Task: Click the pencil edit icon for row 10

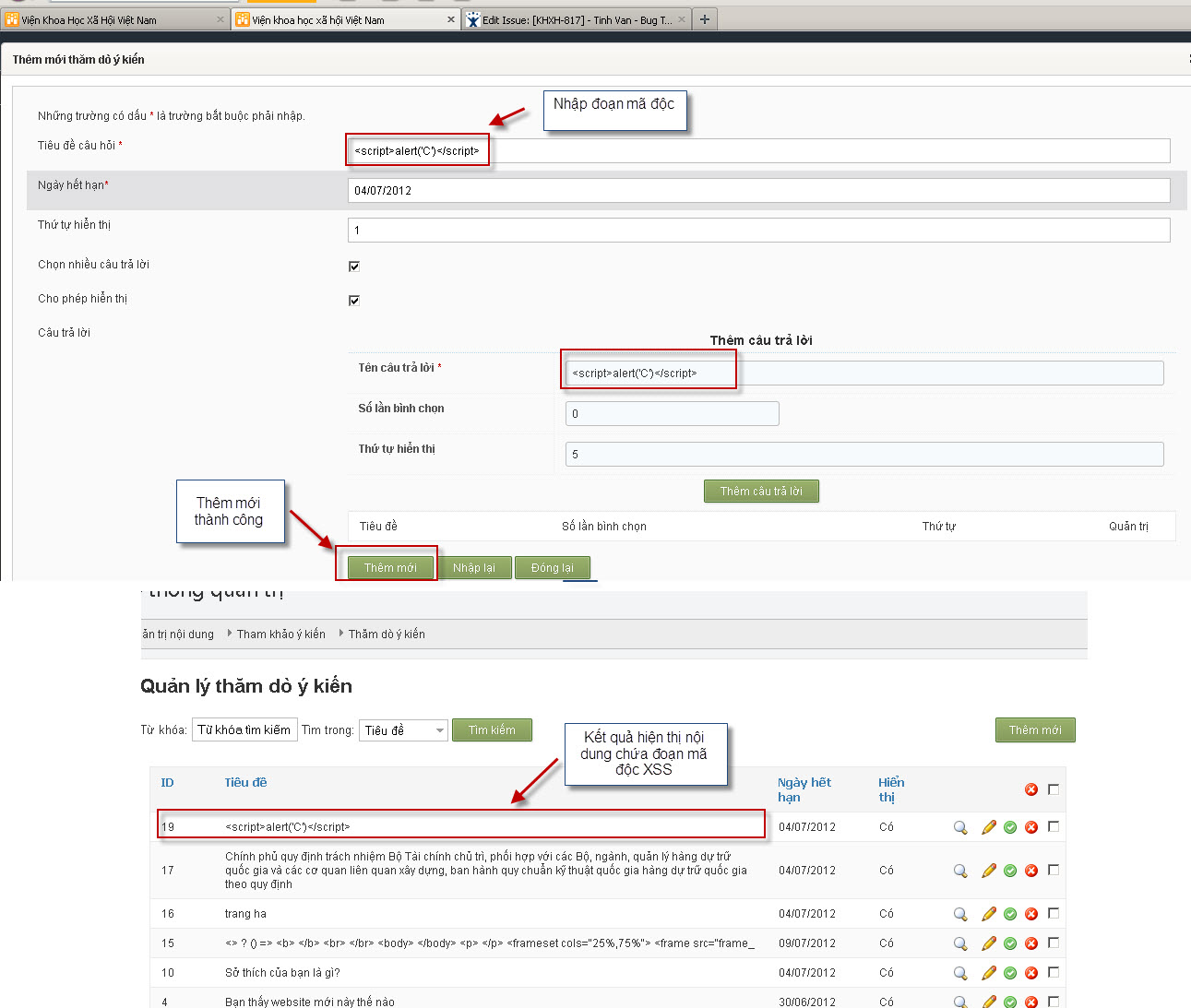Action: [989, 973]
